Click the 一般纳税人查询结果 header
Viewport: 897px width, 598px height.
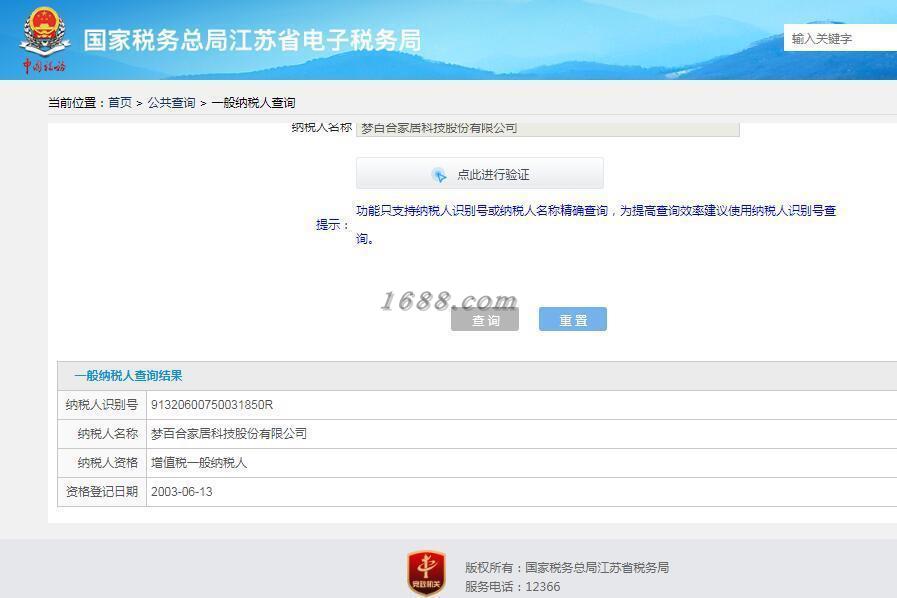click(128, 375)
